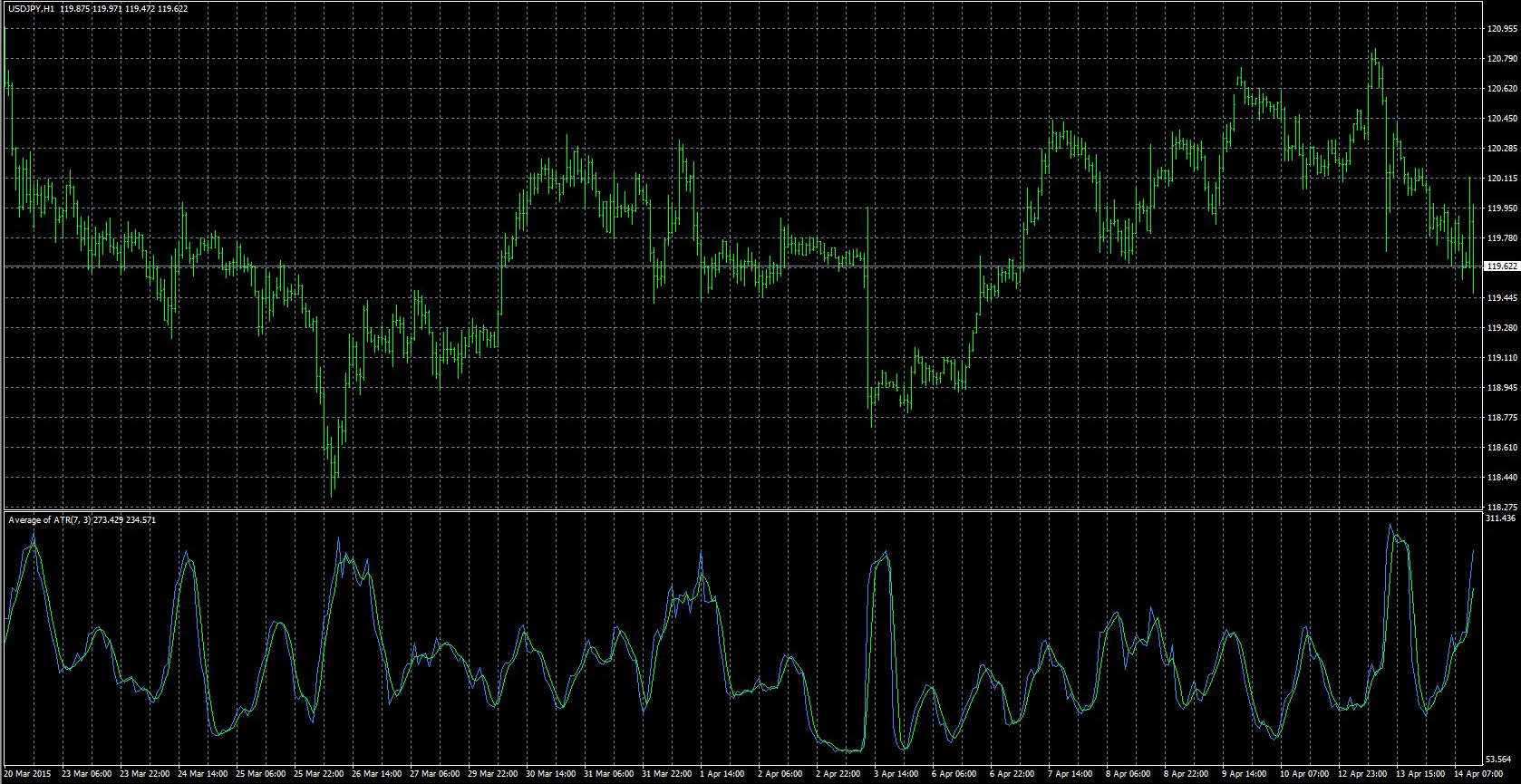Pick the 120.285 price on the scale
1521x784 pixels.
point(1502,149)
